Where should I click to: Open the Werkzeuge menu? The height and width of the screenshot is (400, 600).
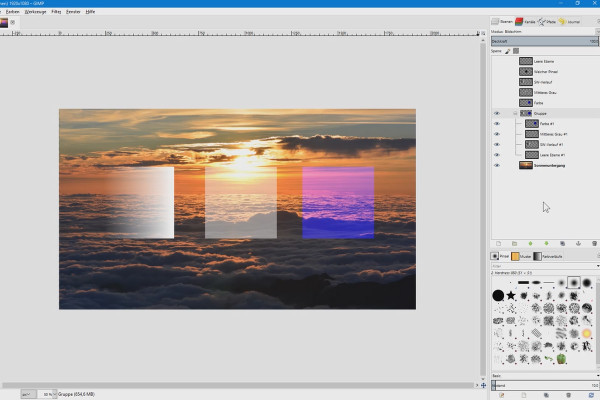click(x=35, y=12)
